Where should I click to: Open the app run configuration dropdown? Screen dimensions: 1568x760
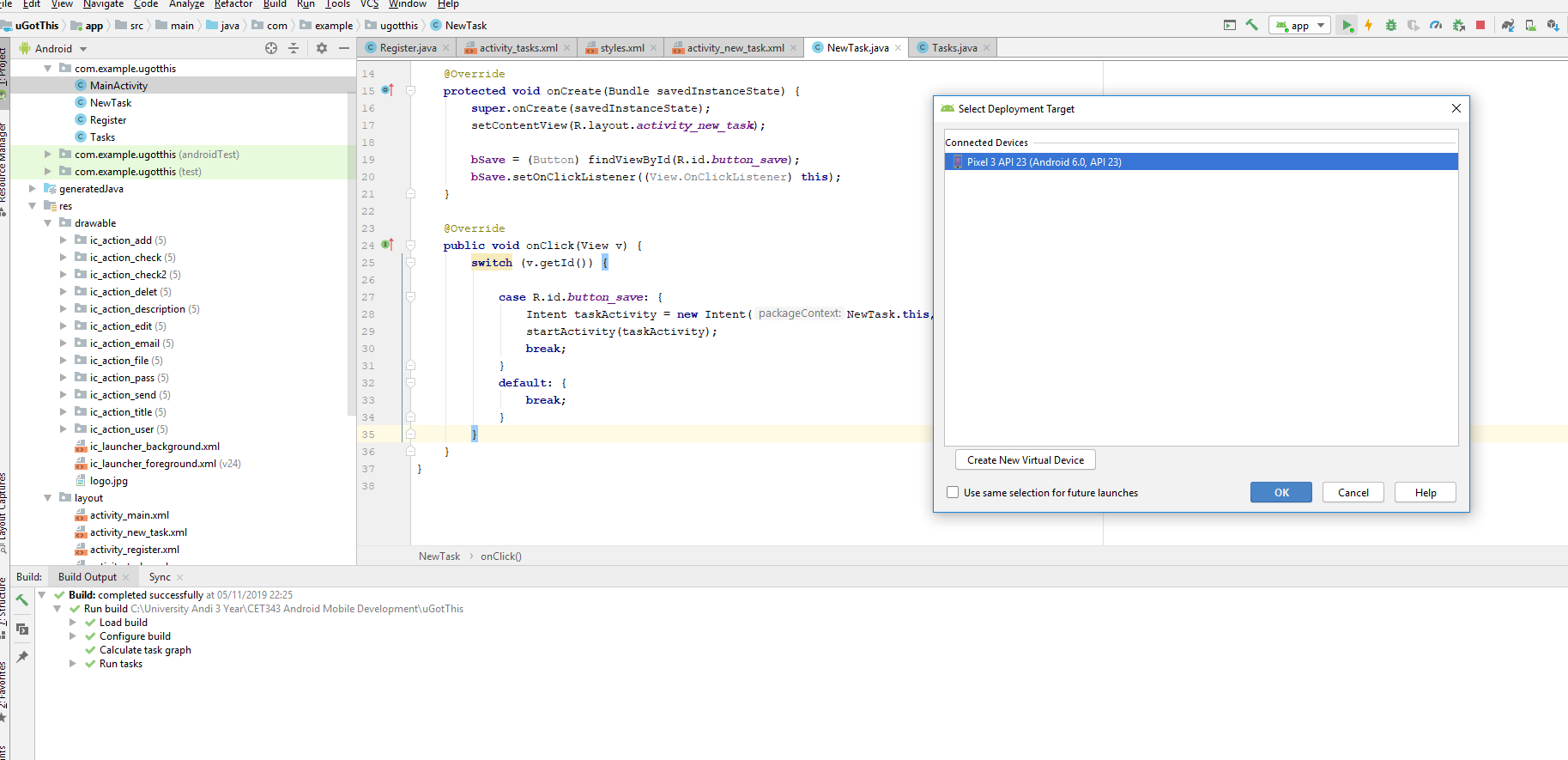(1299, 26)
